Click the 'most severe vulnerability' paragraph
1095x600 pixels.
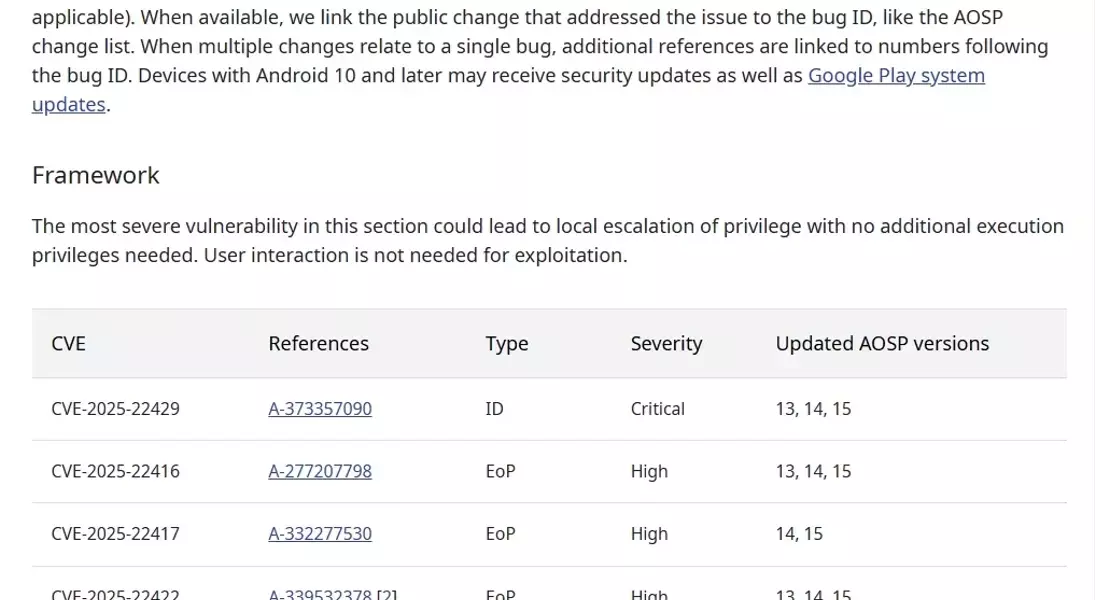click(548, 241)
